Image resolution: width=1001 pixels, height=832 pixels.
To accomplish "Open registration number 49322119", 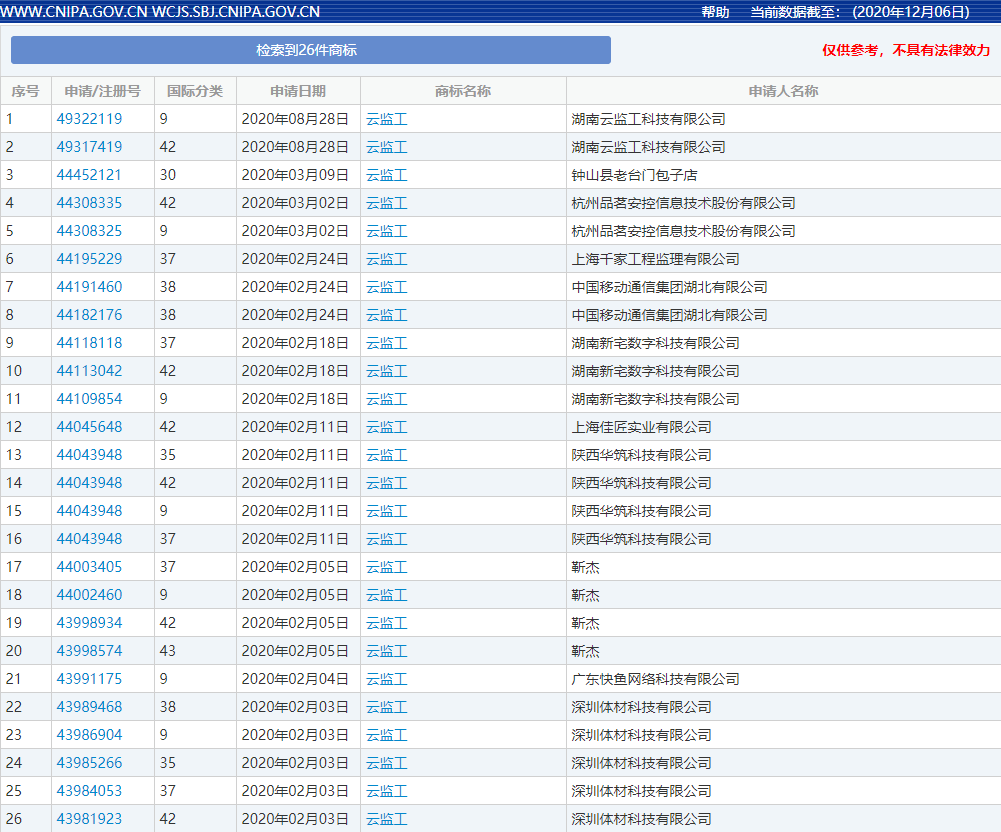I will (89, 119).
